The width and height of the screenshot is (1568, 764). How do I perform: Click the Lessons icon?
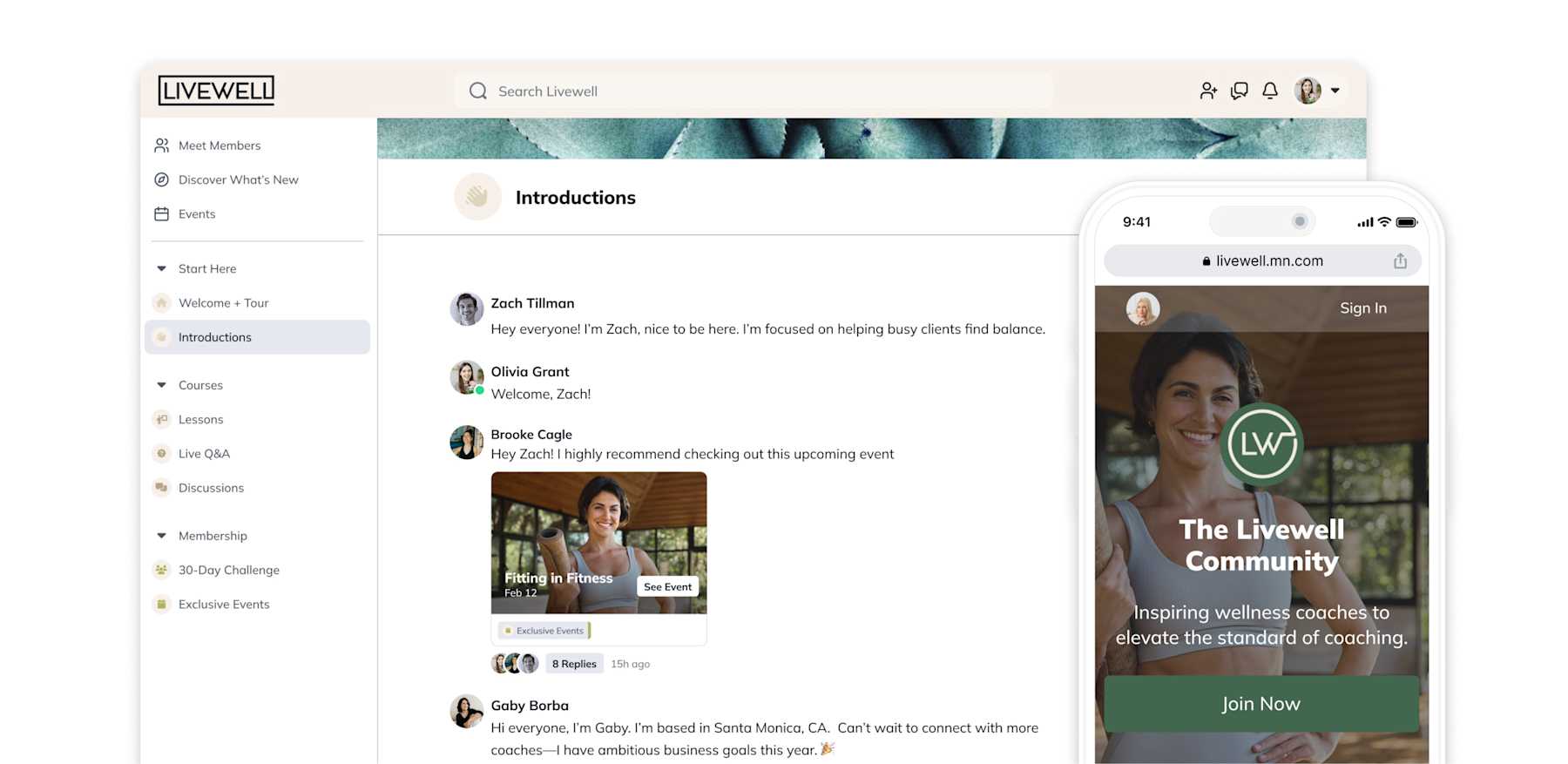[161, 419]
